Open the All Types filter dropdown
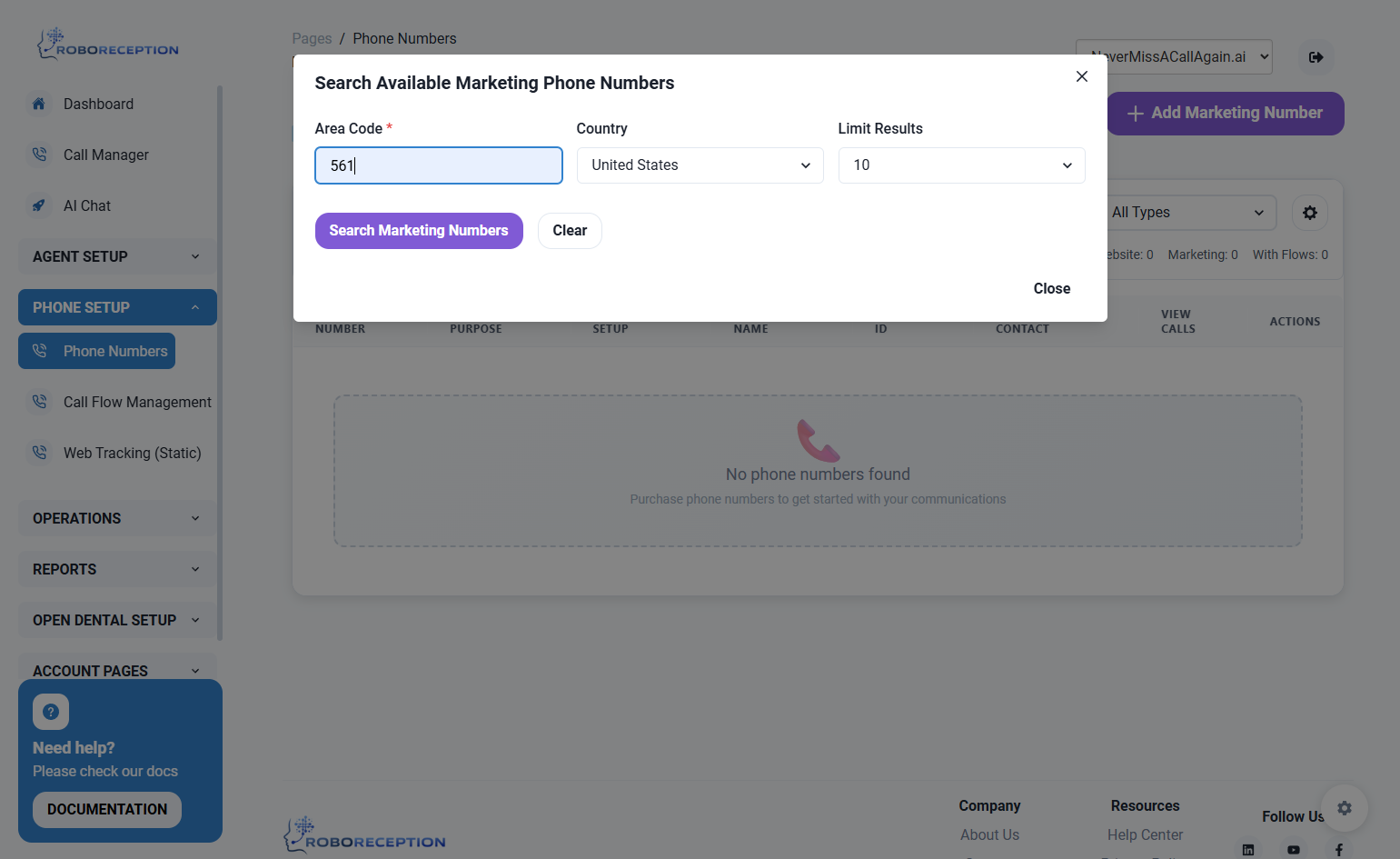This screenshot has height=859, width=1400. point(1190,213)
